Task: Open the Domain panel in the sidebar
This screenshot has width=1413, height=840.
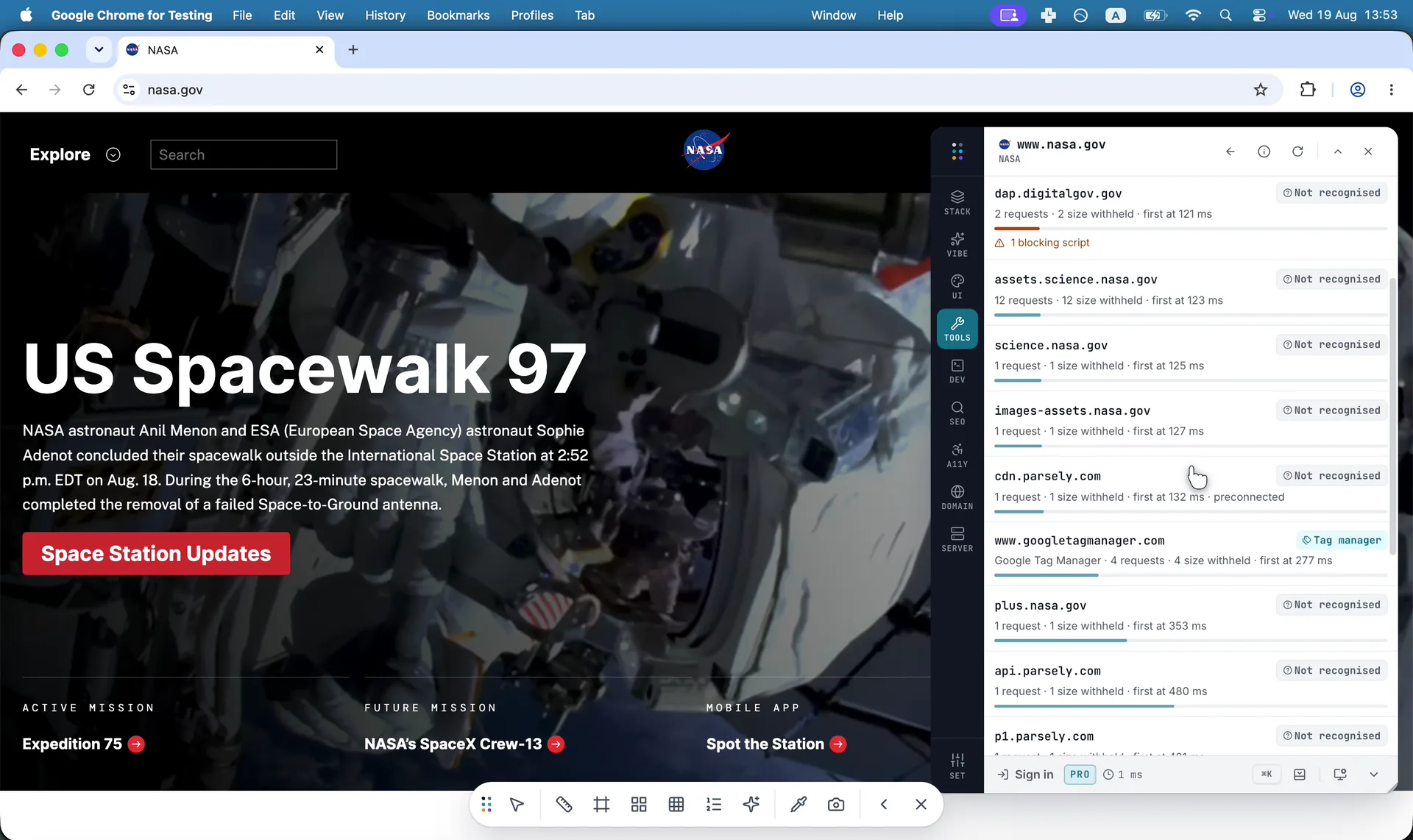Action: pyautogui.click(x=957, y=497)
